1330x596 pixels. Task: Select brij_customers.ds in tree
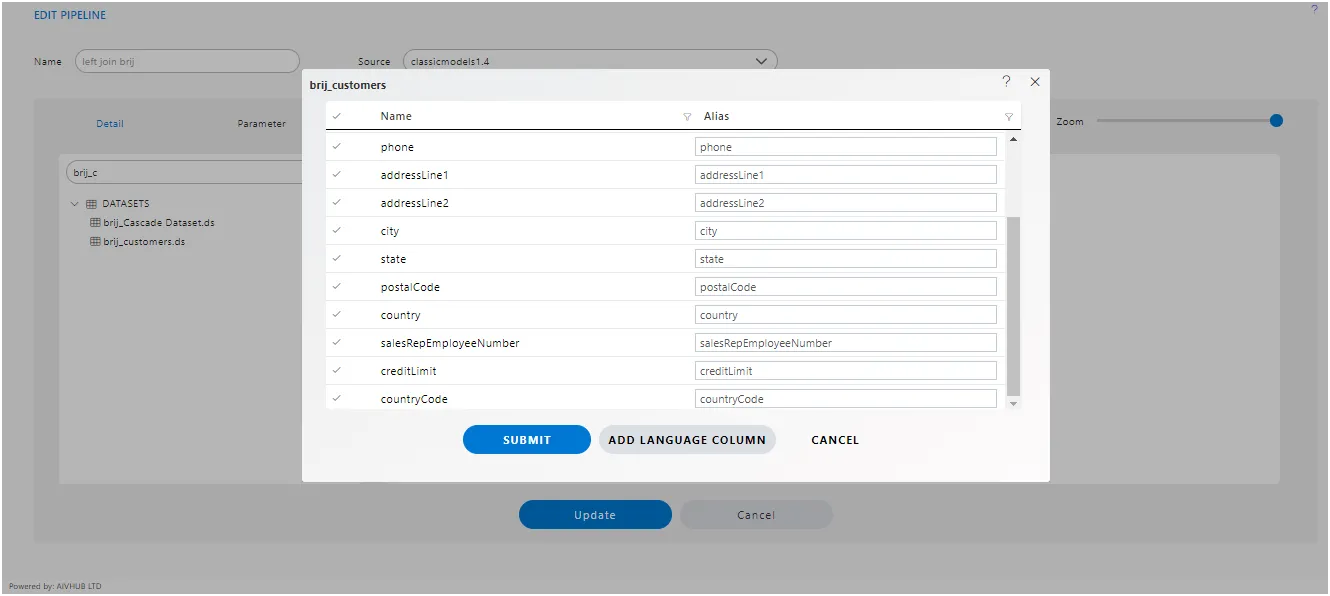click(x=144, y=242)
